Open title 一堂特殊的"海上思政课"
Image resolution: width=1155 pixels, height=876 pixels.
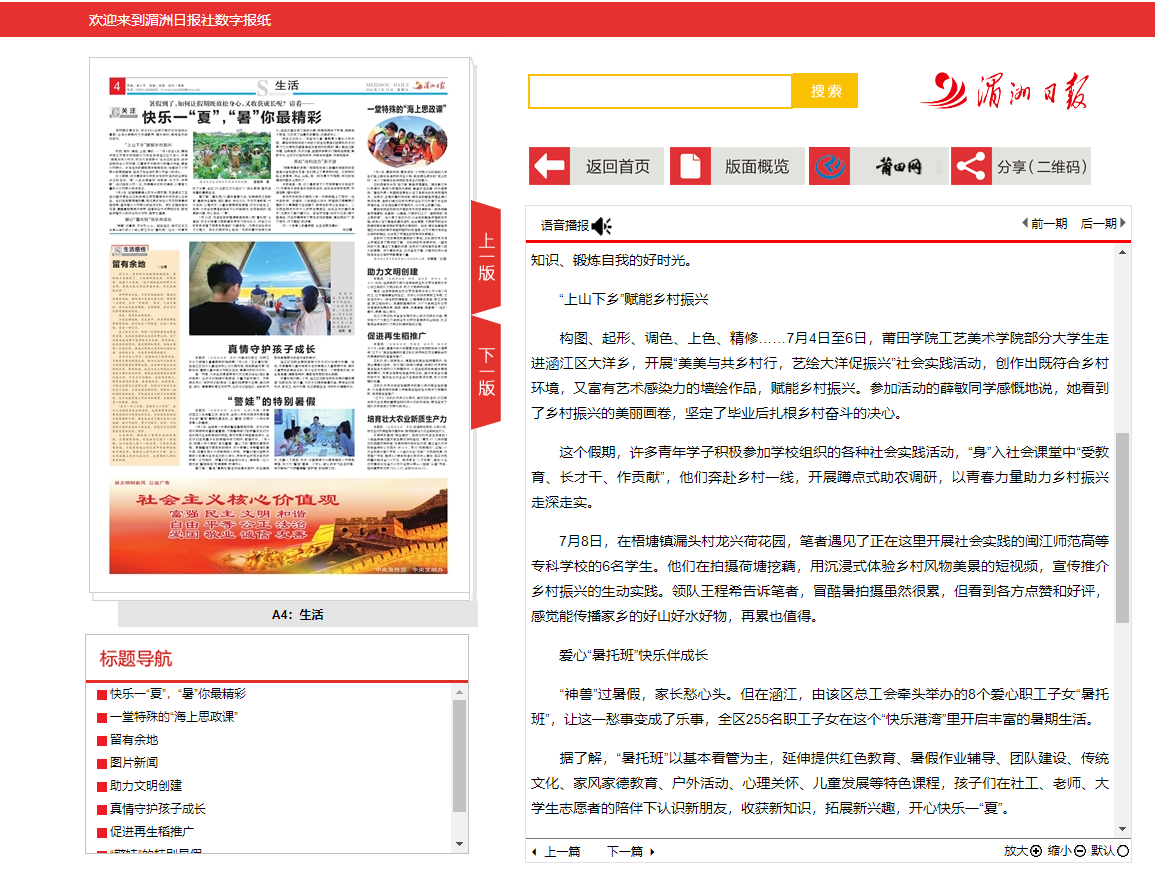click(174, 716)
